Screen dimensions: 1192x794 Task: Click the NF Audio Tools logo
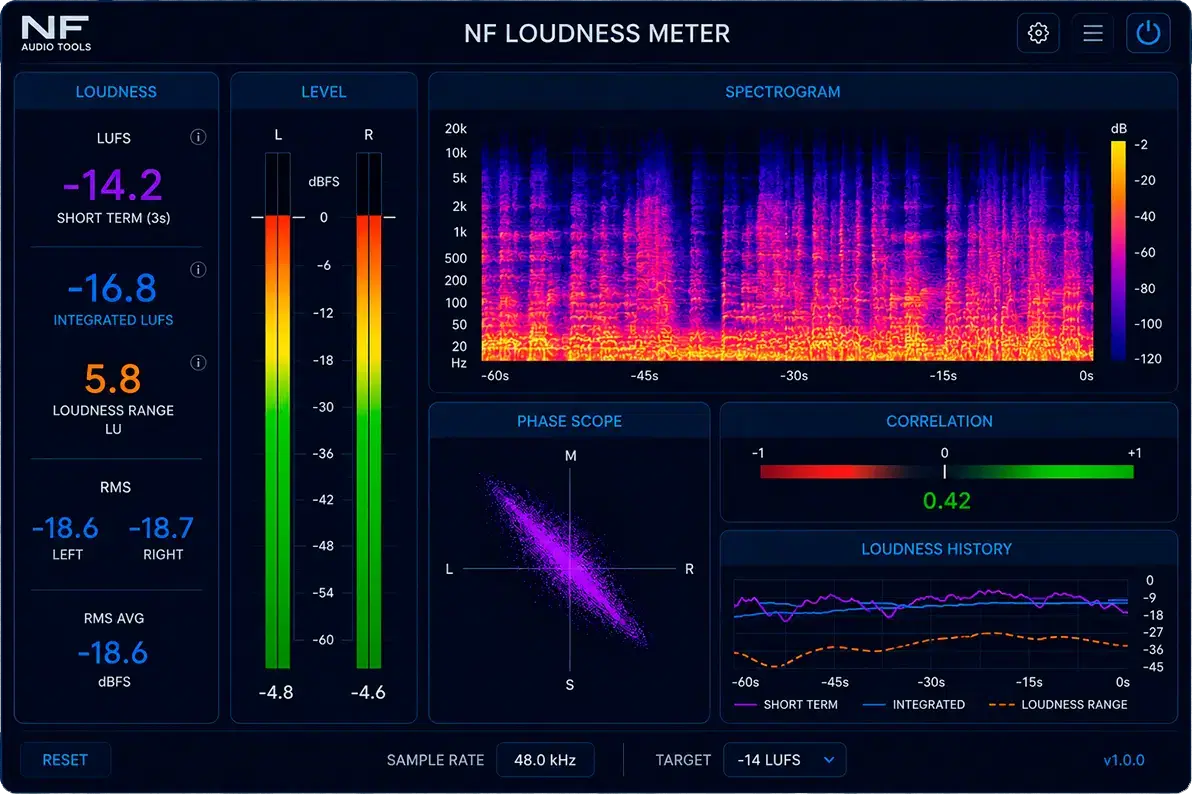tap(56, 34)
